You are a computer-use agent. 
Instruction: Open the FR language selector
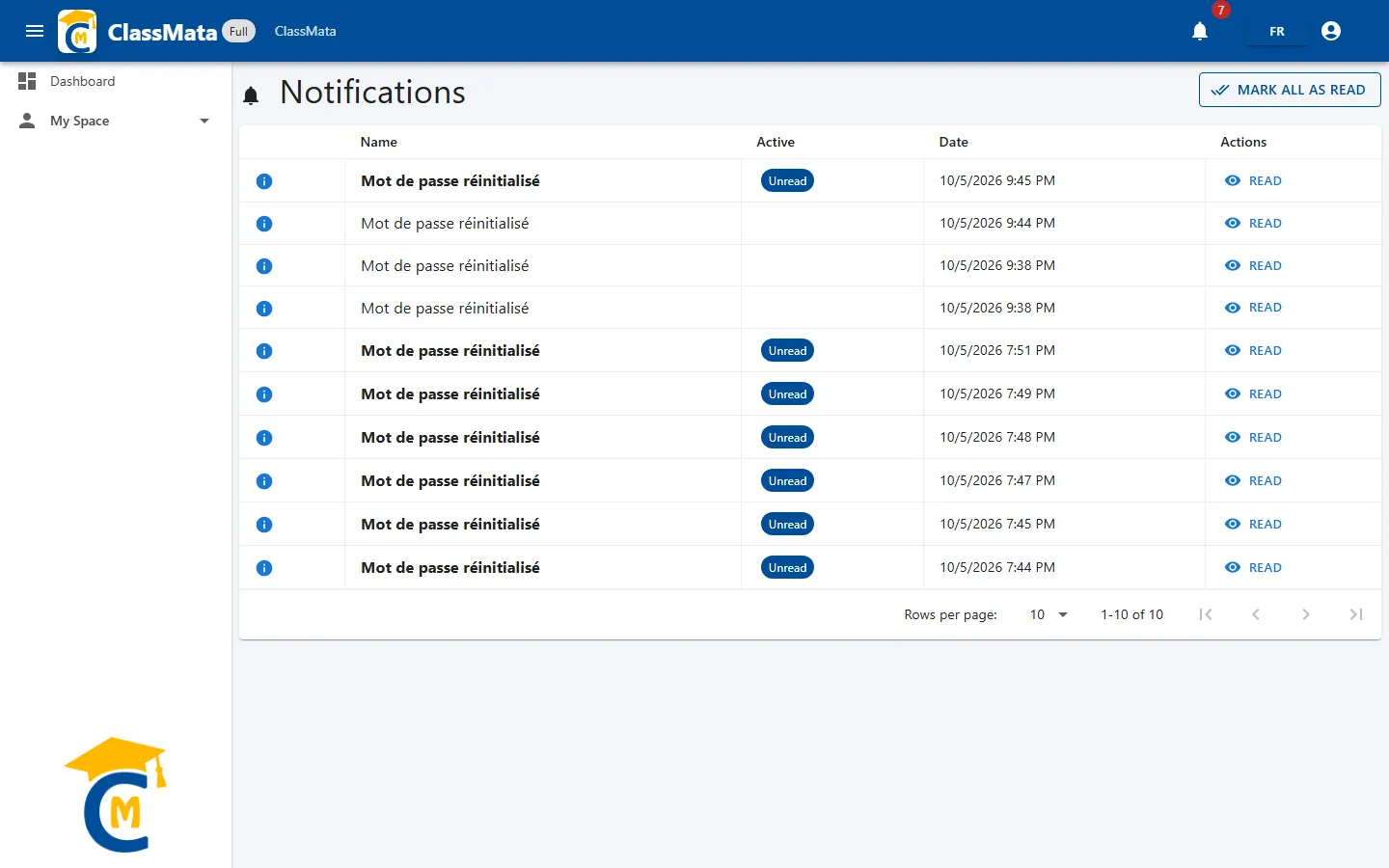tap(1277, 32)
